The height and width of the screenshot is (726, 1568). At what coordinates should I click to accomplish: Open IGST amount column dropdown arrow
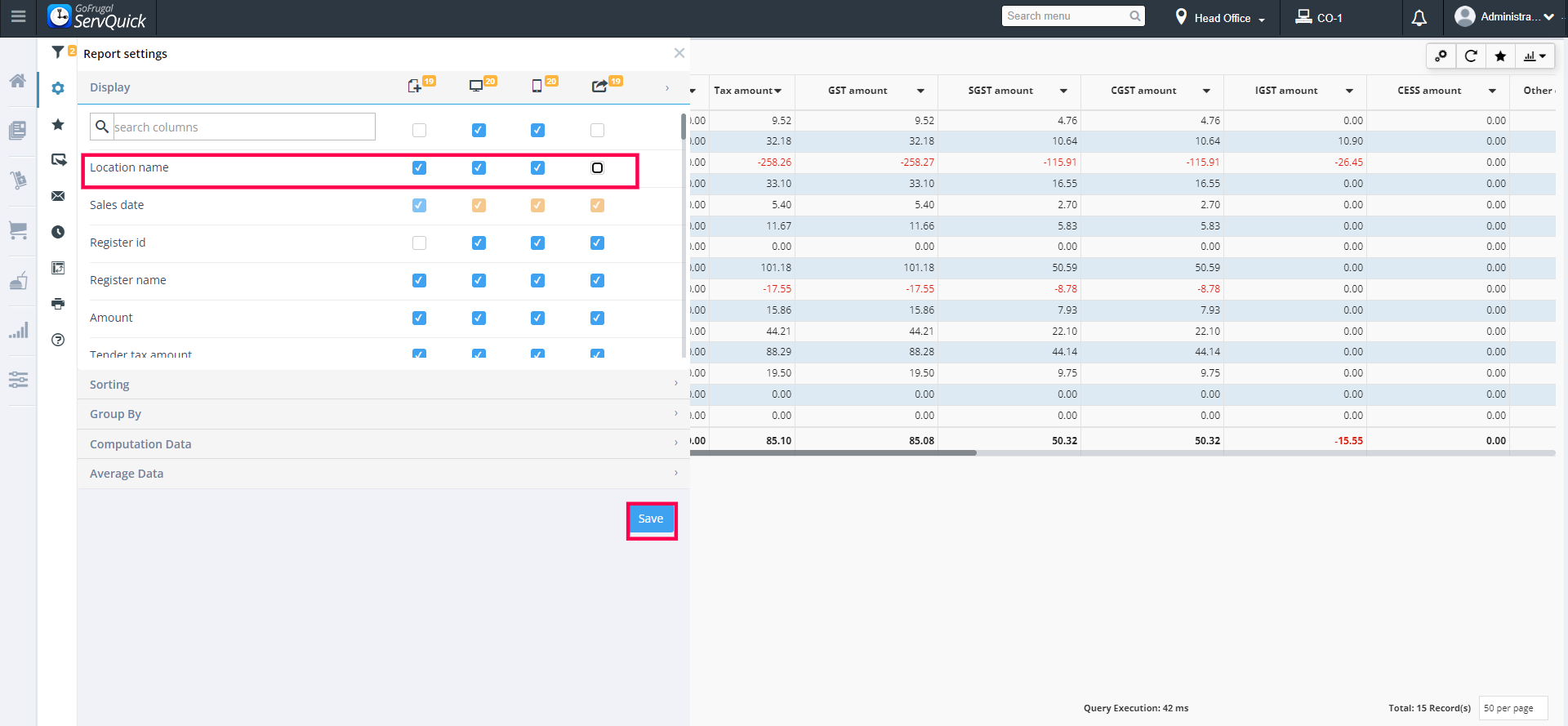click(x=1349, y=91)
